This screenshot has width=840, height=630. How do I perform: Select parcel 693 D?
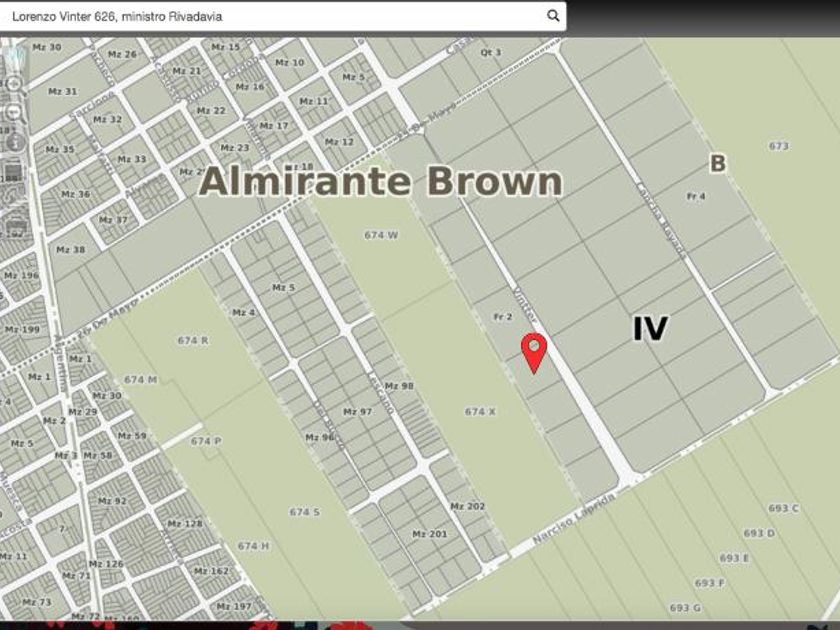point(759,533)
